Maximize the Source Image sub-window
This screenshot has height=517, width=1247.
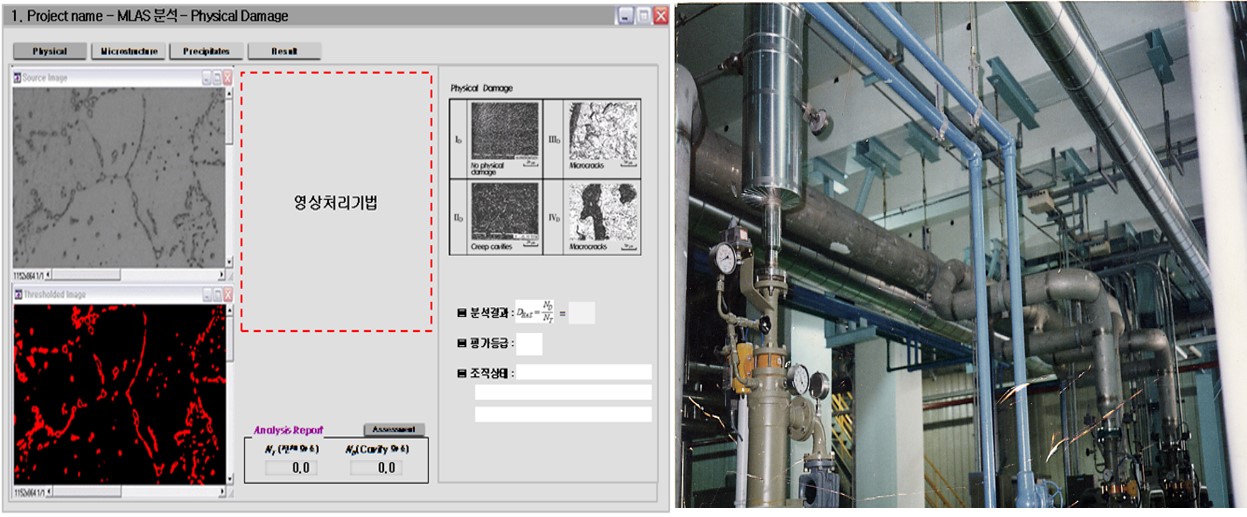pos(217,78)
